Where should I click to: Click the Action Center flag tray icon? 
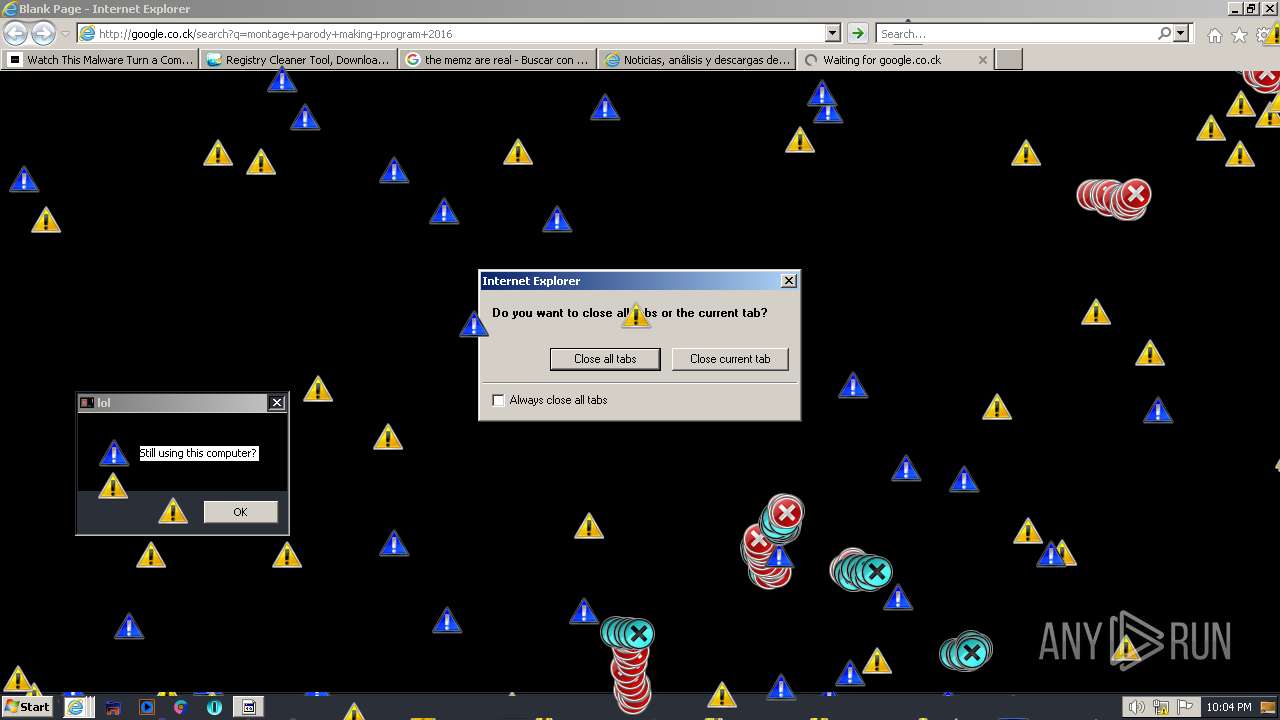[1185, 707]
